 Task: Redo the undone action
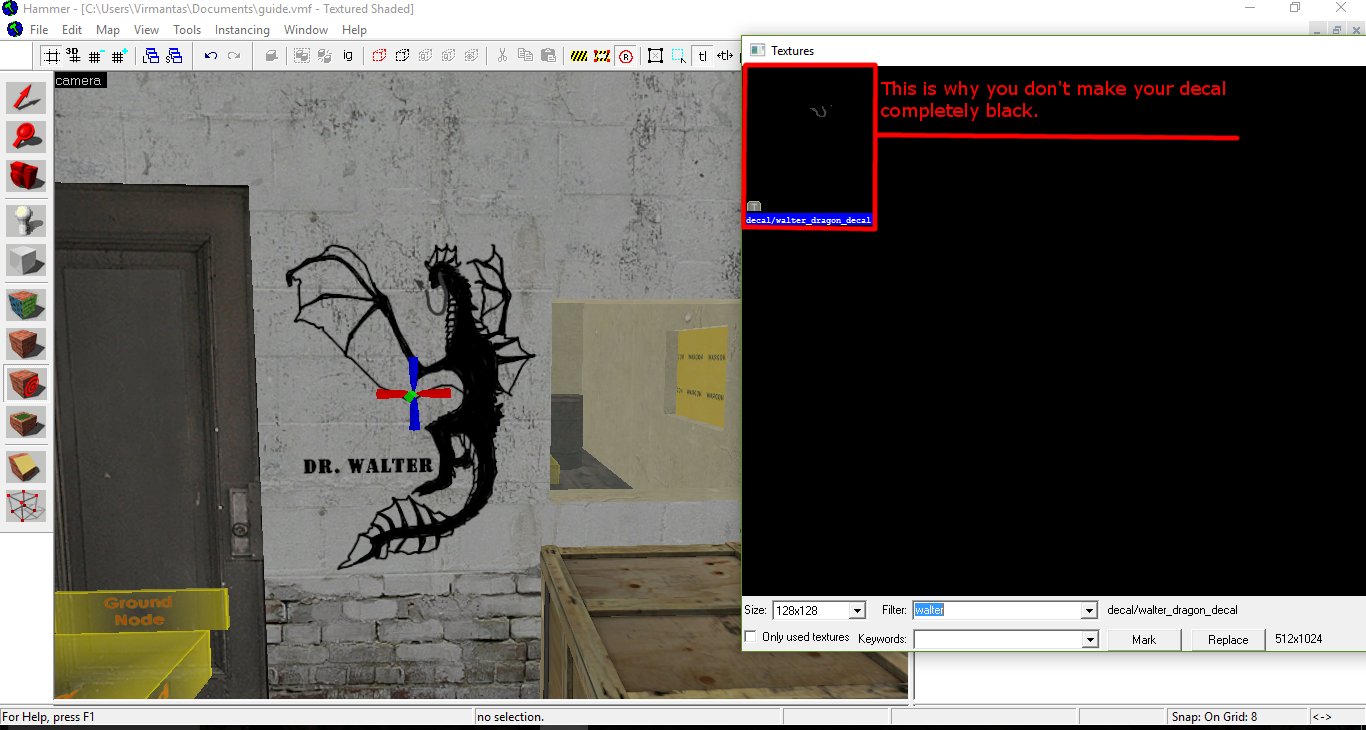click(234, 56)
